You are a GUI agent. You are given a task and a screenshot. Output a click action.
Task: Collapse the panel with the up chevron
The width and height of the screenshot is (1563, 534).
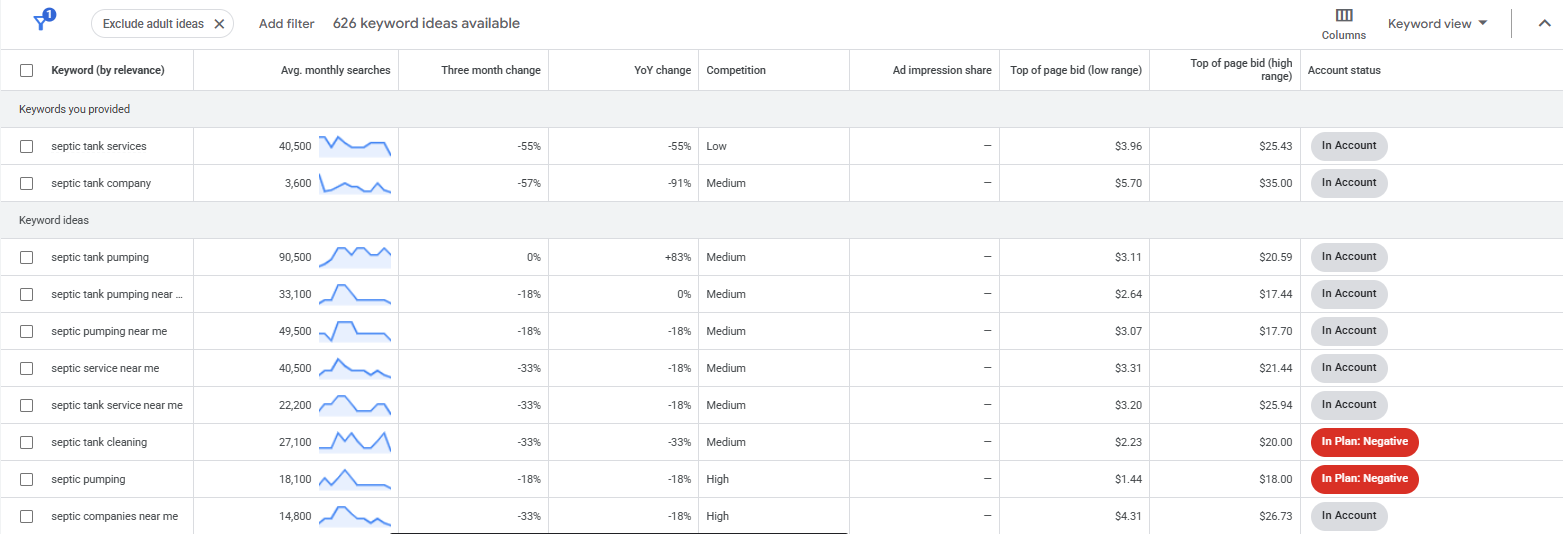click(x=1544, y=24)
